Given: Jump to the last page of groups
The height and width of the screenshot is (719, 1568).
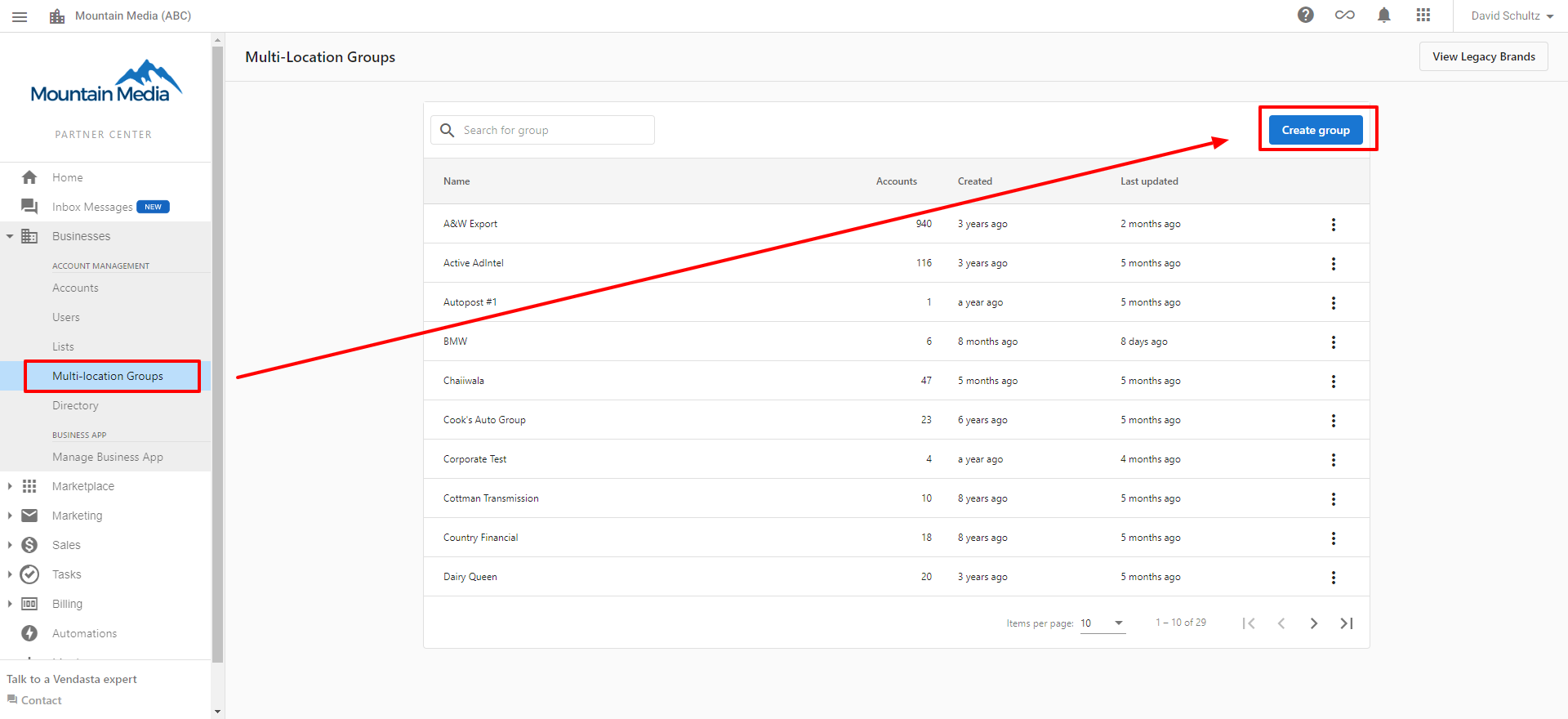Looking at the screenshot, I should (1347, 623).
